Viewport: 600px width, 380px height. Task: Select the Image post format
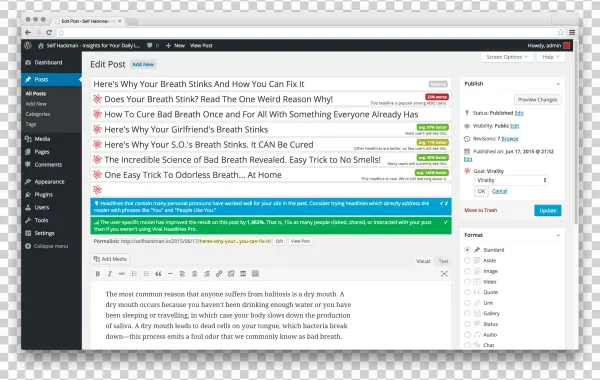[467, 271]
